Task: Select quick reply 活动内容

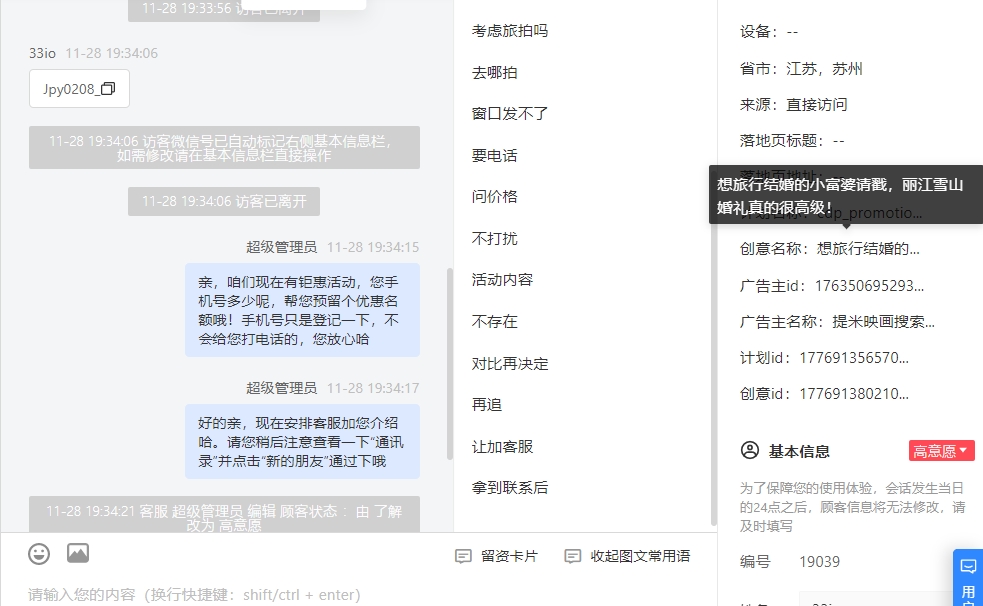Action: click(502, 280)
